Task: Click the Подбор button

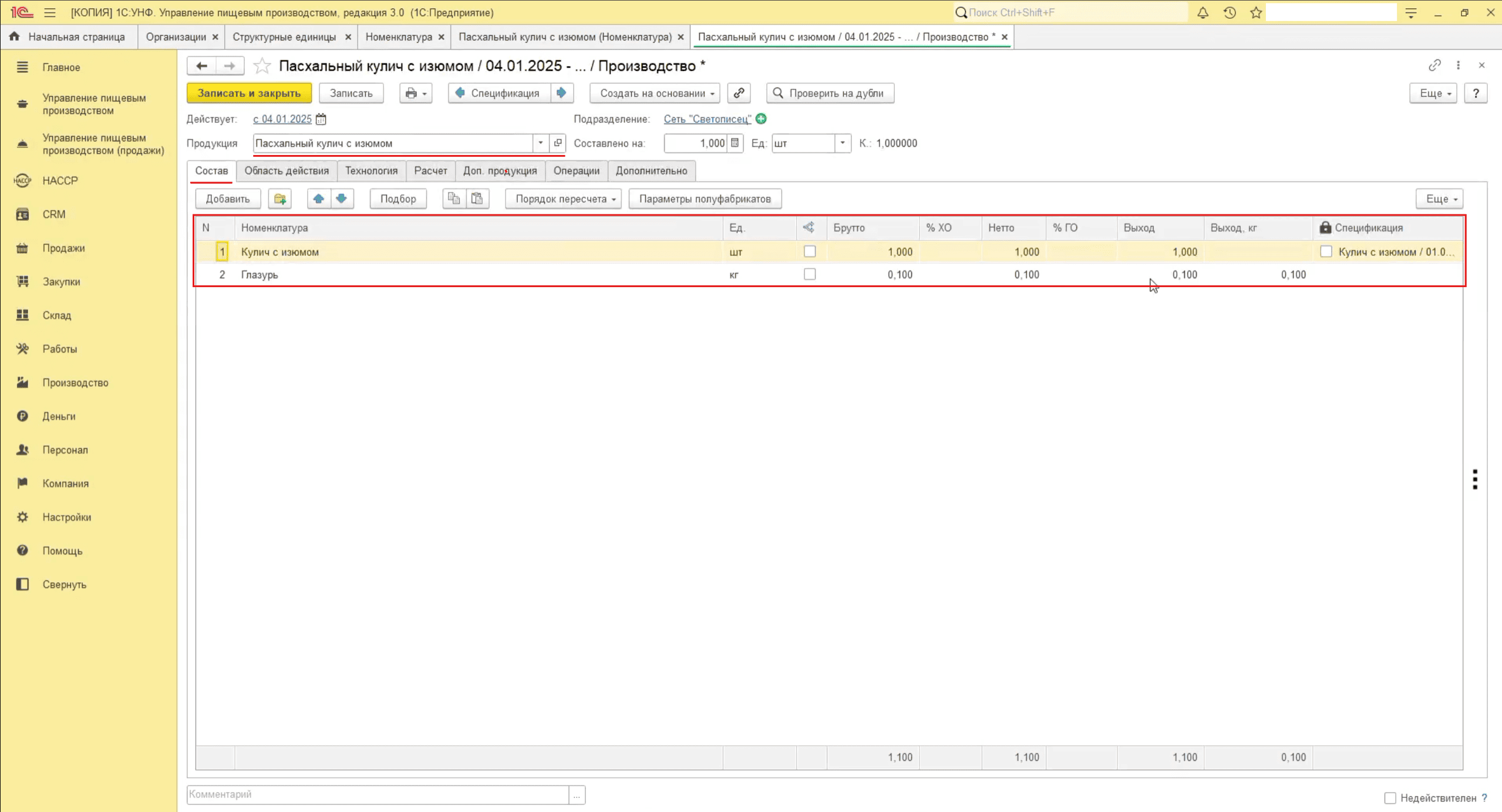Action: pos(398,199)
